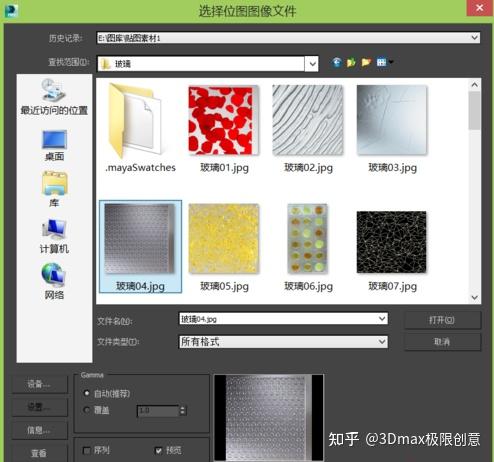This screenshot has width=494, height=462.
Task: Click the image preview at the bottom
Action: (268, 418)
